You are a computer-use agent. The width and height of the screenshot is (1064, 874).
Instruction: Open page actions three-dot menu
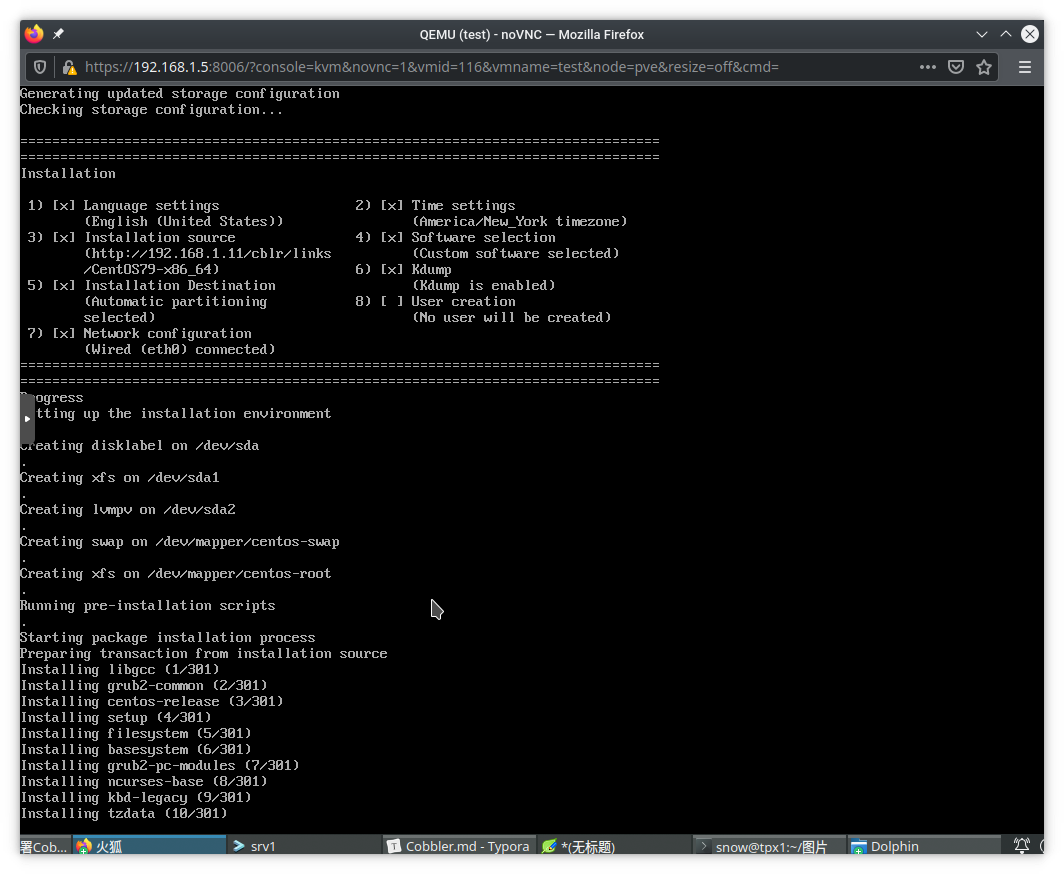[x=927, y=67]
